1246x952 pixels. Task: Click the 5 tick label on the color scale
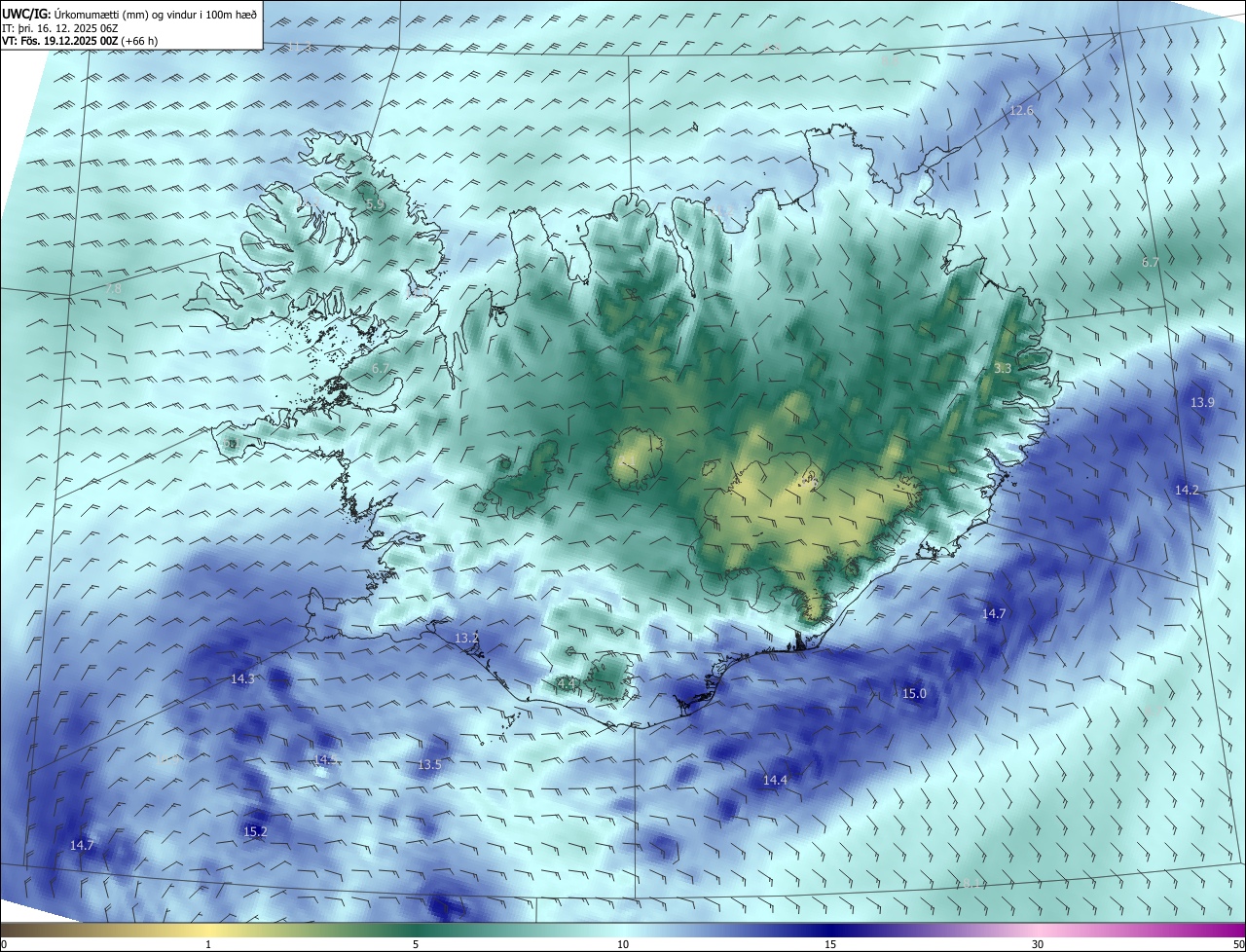click(416, 944)
